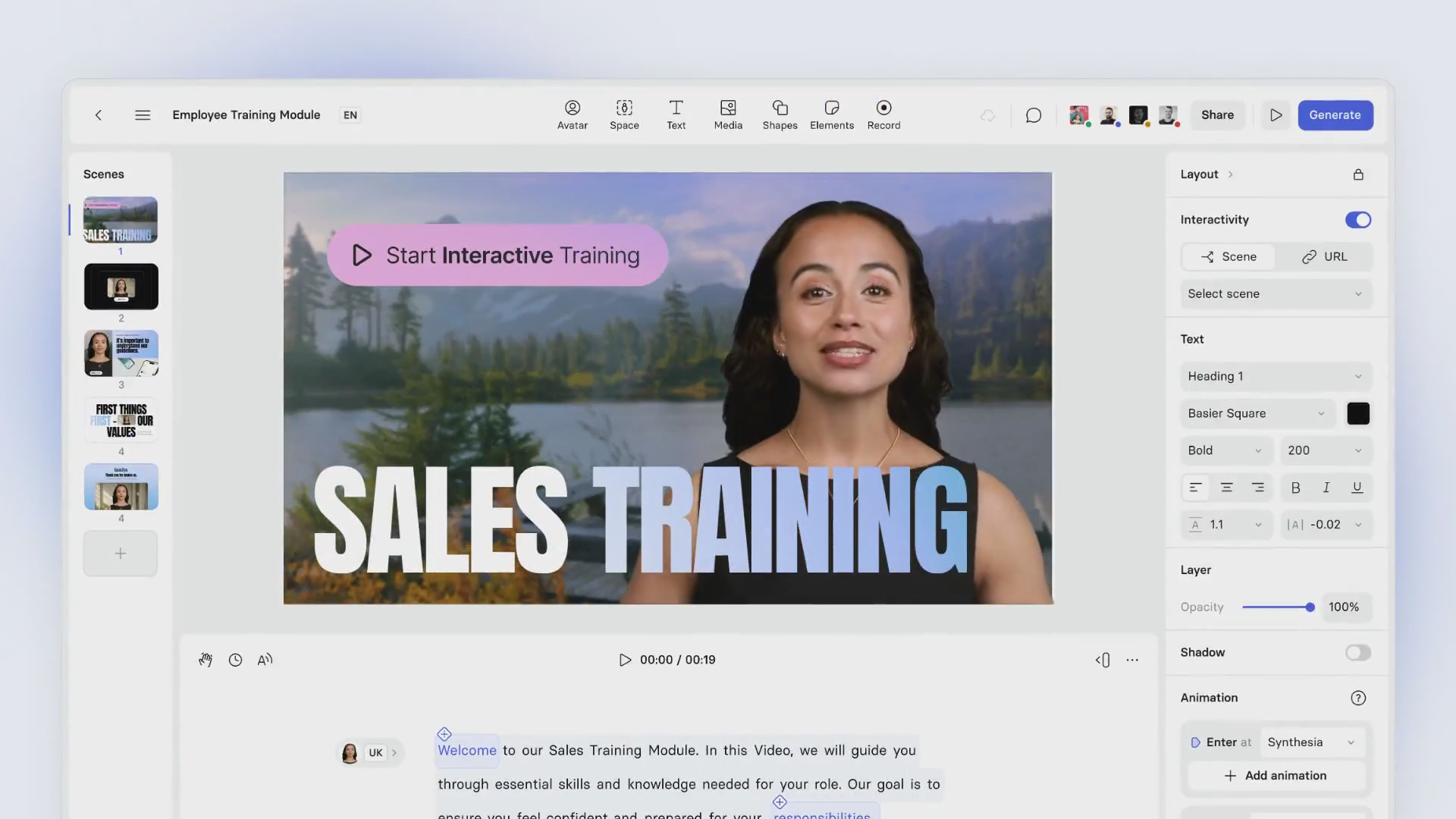This screenshot has height=819, width=1456.
Task: Select the Space tool
Action: click(624, 115)
